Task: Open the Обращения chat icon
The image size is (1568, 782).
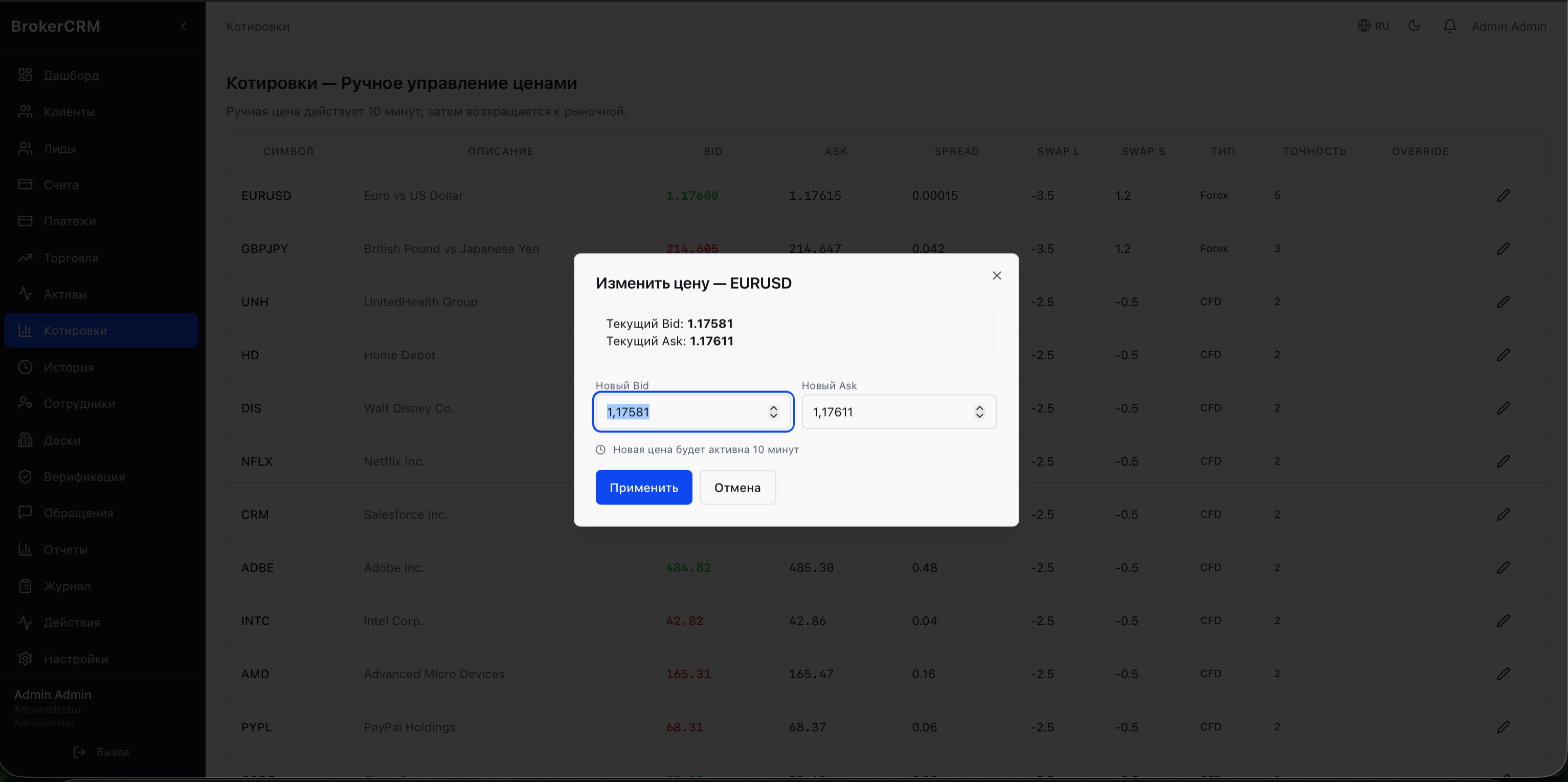Action: [x=25, y=513]
